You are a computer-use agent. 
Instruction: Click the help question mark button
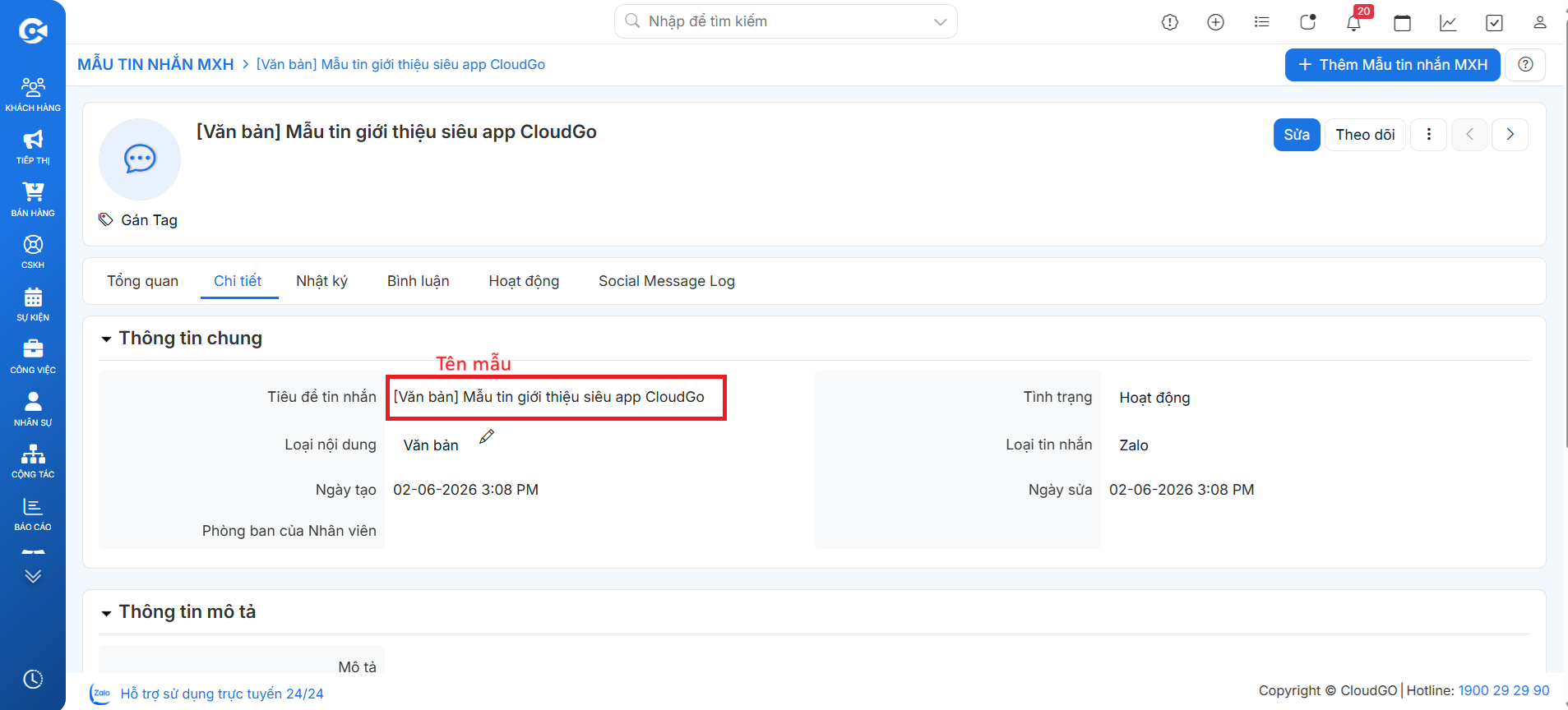[1525, 65]
